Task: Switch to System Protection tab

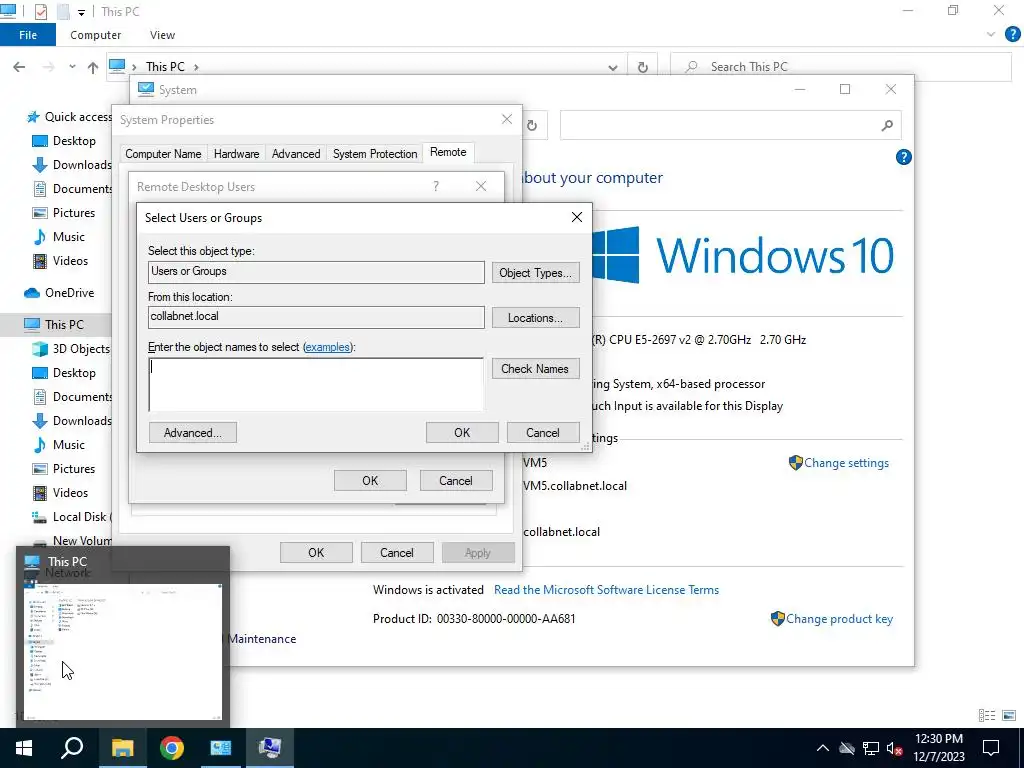Action: [375, 154]
